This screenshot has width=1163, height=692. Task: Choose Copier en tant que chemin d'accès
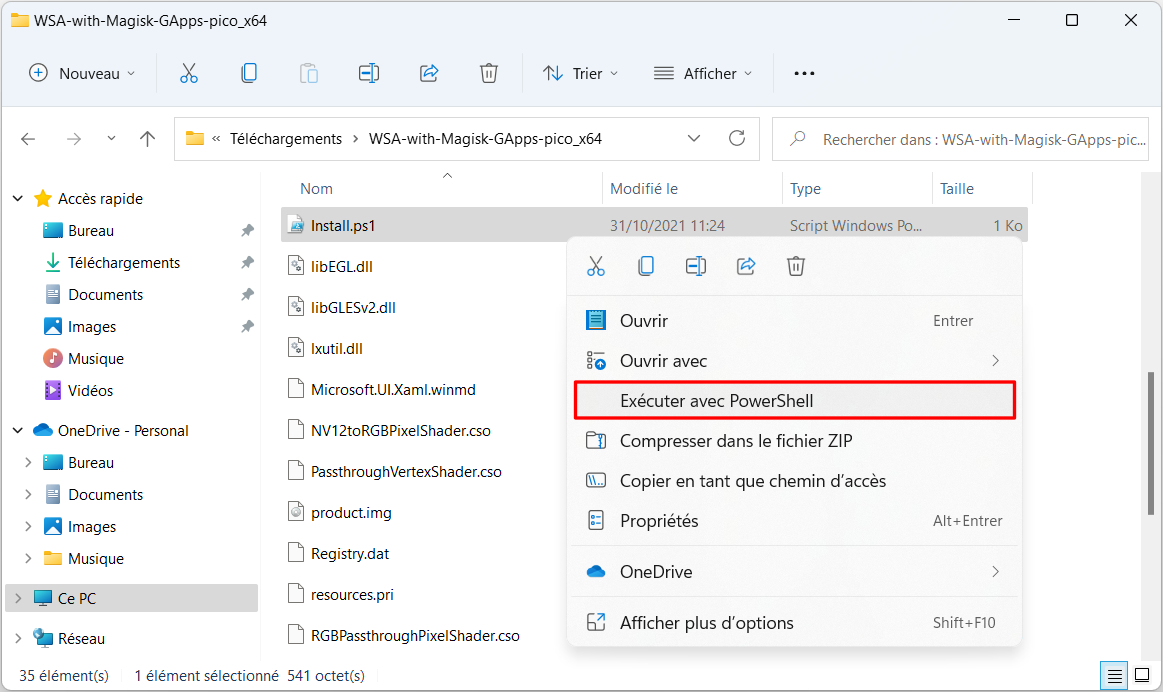(x=794, y=481)
